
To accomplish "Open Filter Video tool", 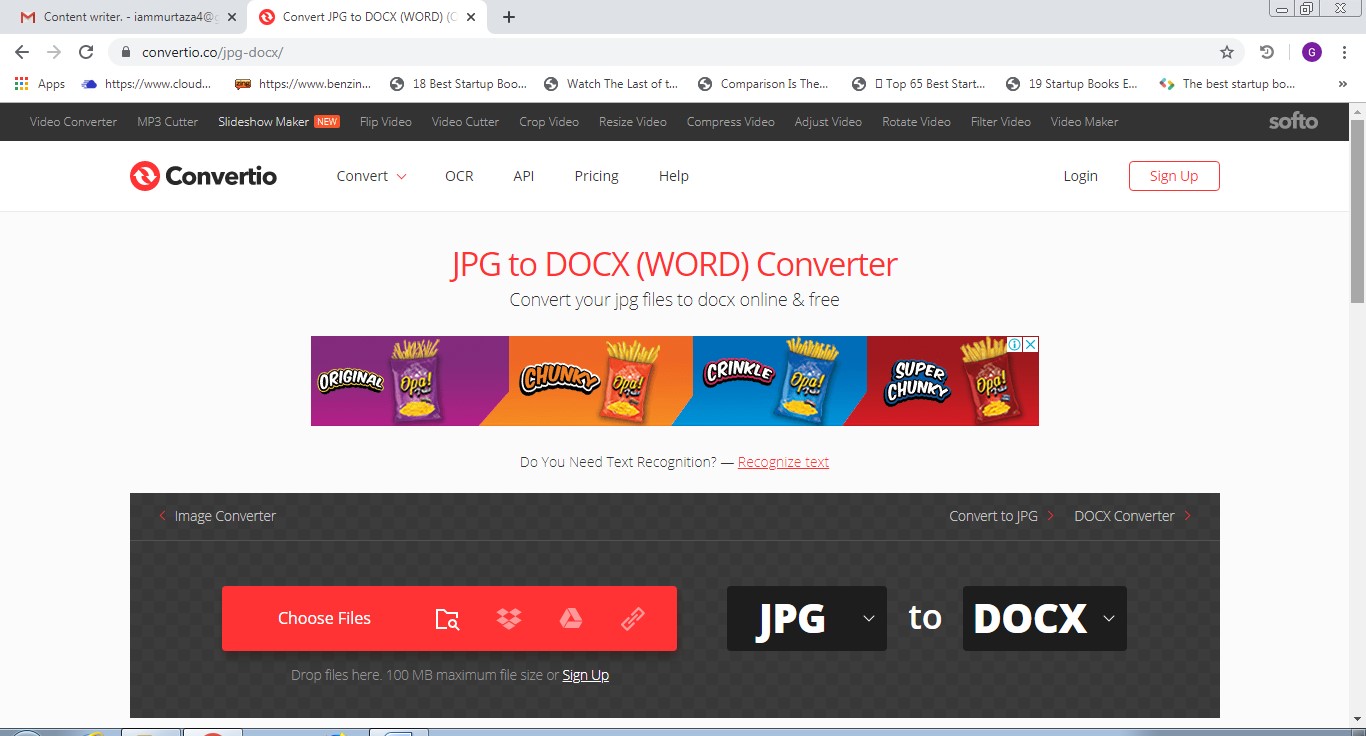I will 1000,122.
